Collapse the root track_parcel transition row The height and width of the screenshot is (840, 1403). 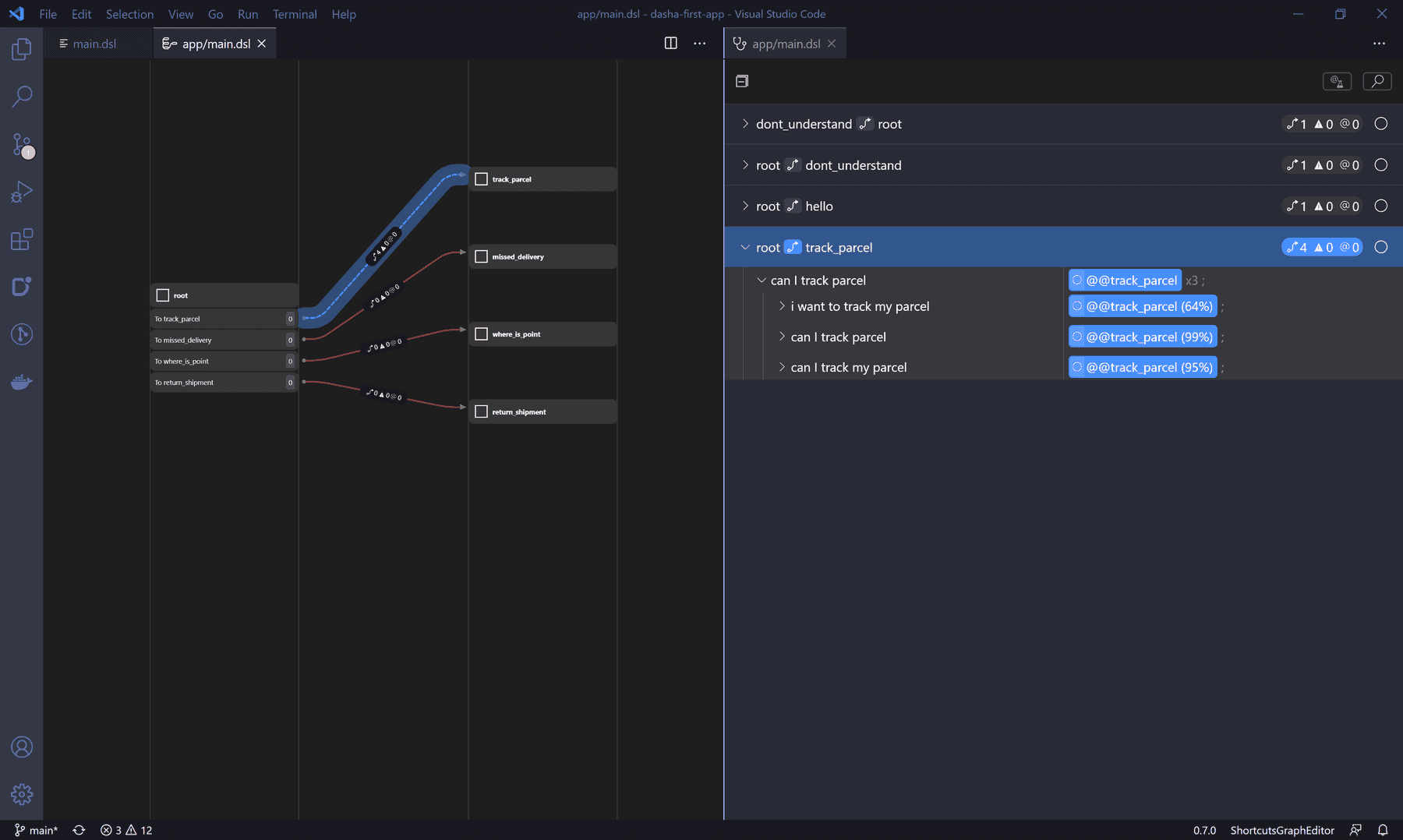745,247
